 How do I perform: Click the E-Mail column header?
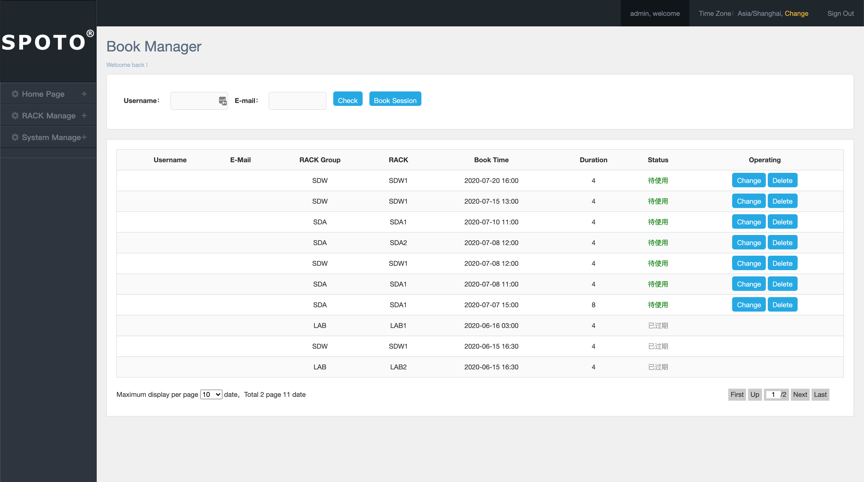tap(240, 160)
